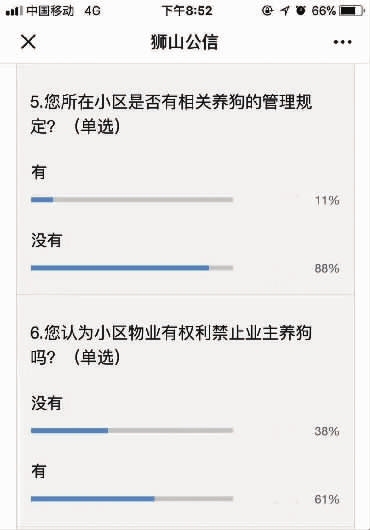
Task: Tap the rotation lock status icon
Action: [267, 11]
